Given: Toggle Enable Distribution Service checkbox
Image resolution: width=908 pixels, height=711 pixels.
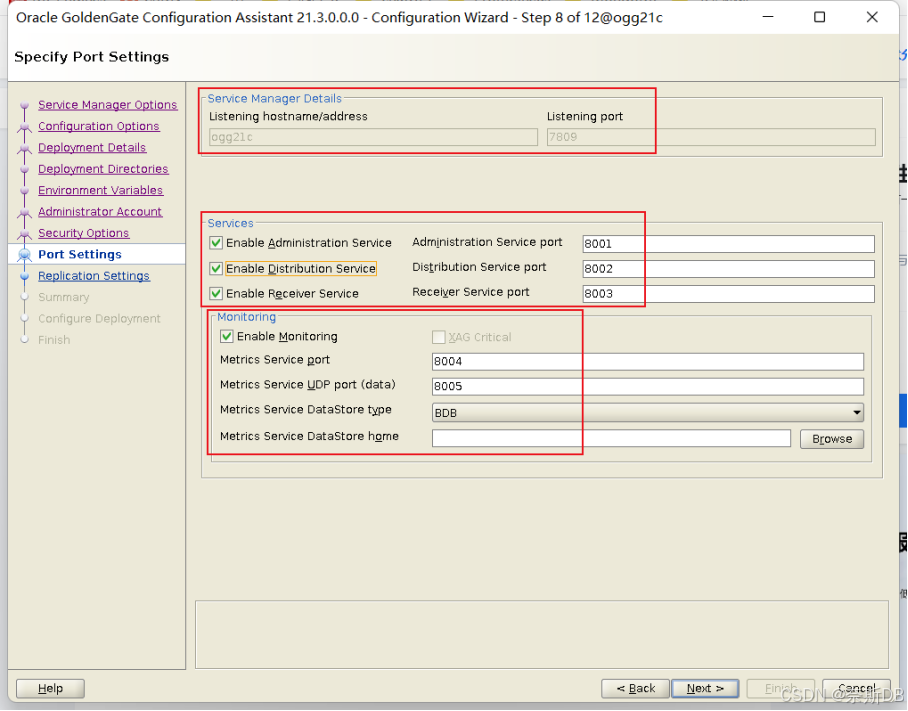Looking at the screenshot, I should [217, 269].
